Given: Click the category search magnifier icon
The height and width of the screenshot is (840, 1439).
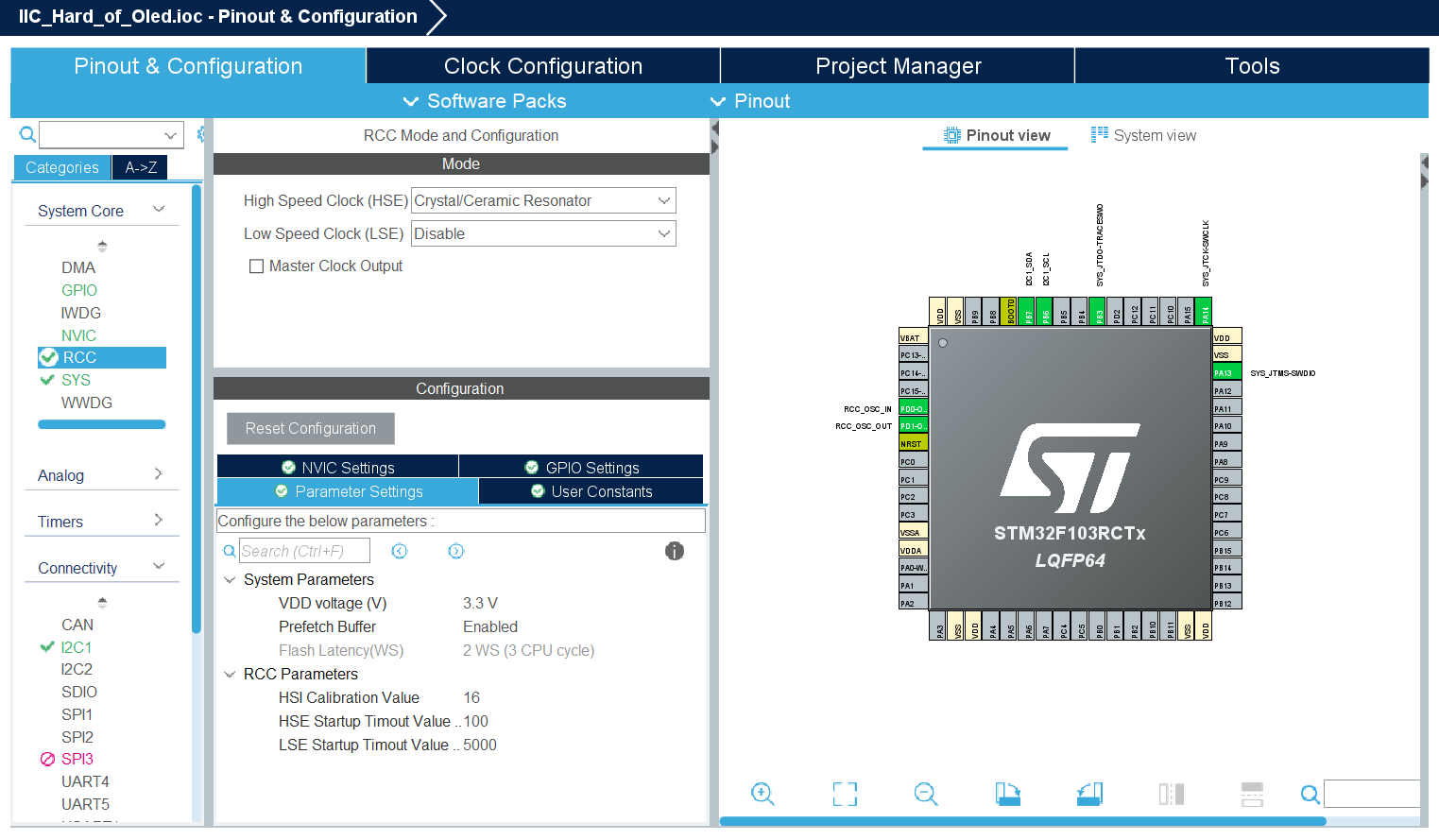Looking at the screenshot, I should coord(27,134).
